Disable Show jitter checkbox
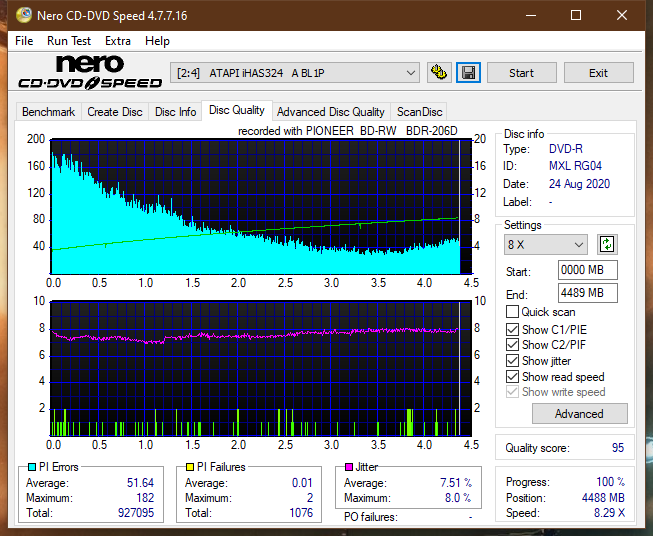653x536 pixels. pos(512,361)
